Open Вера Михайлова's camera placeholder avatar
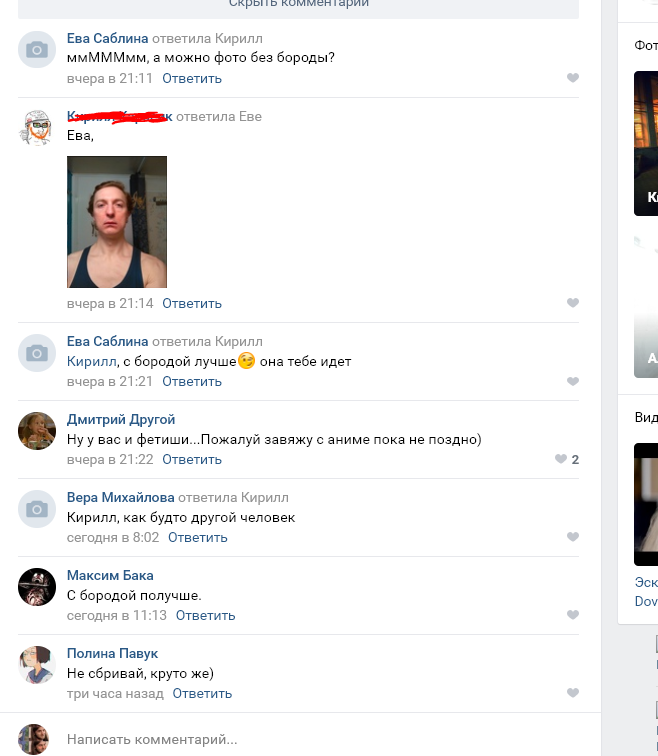 37,509
